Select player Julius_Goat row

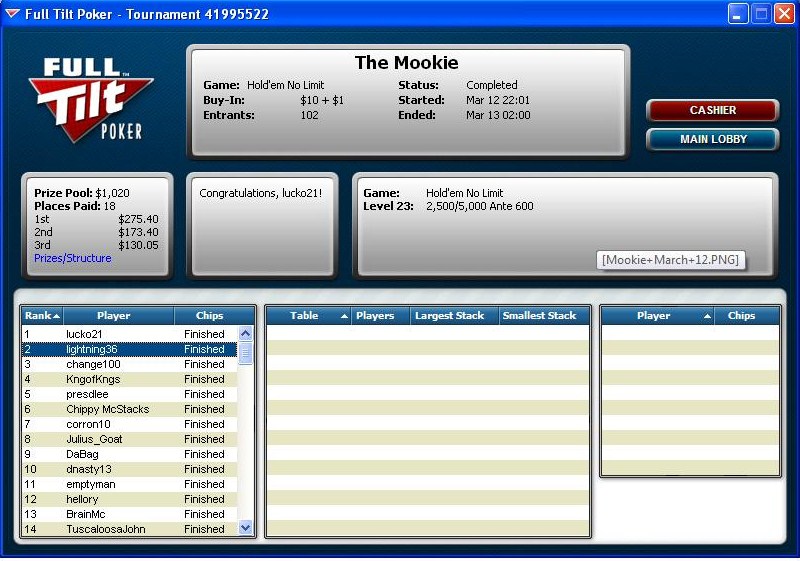[130, 439]
